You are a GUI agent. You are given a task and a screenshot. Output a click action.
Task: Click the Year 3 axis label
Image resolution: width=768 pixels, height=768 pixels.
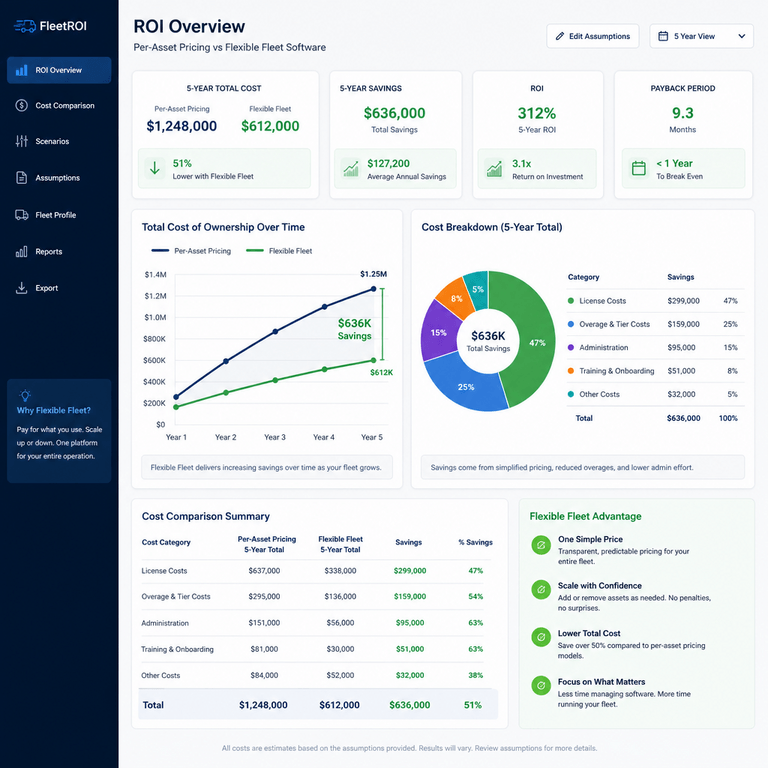274,437
